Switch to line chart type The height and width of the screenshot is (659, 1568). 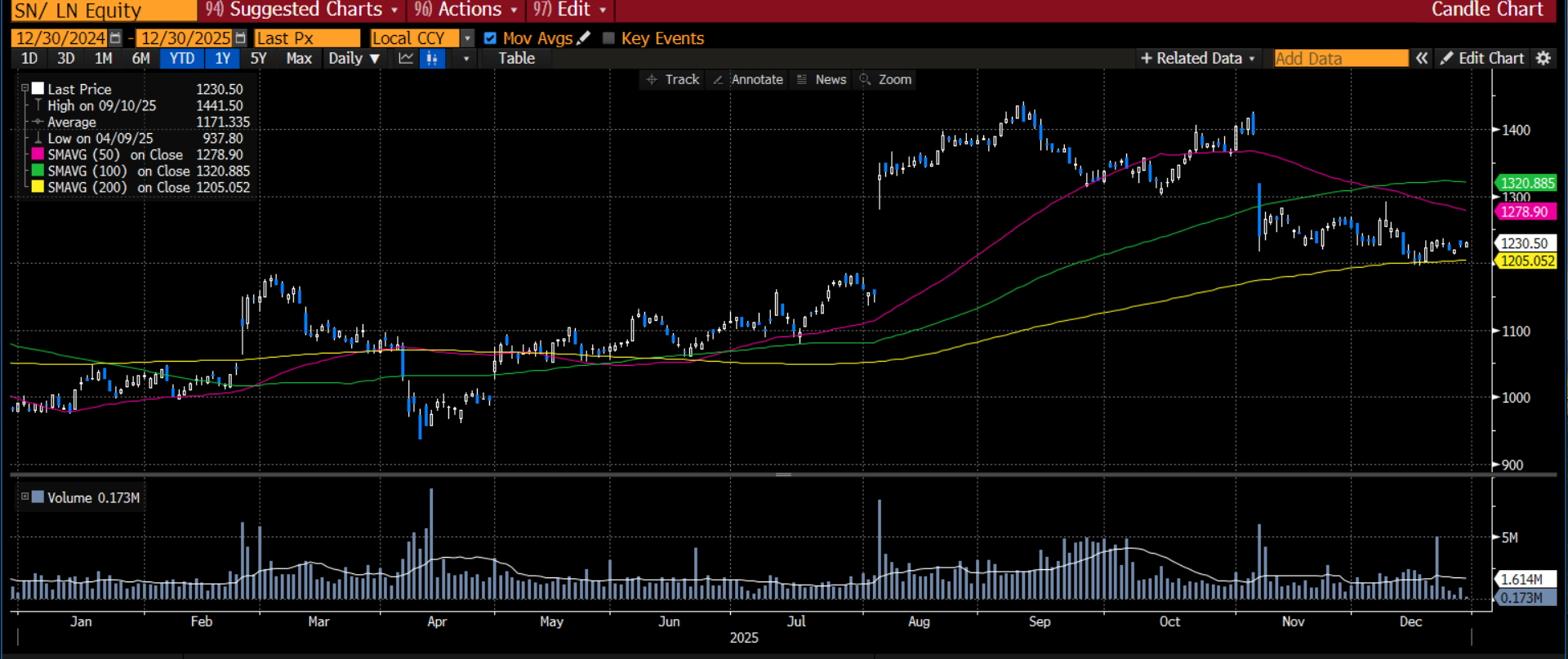pyautogui.click(x=406, y=59)
